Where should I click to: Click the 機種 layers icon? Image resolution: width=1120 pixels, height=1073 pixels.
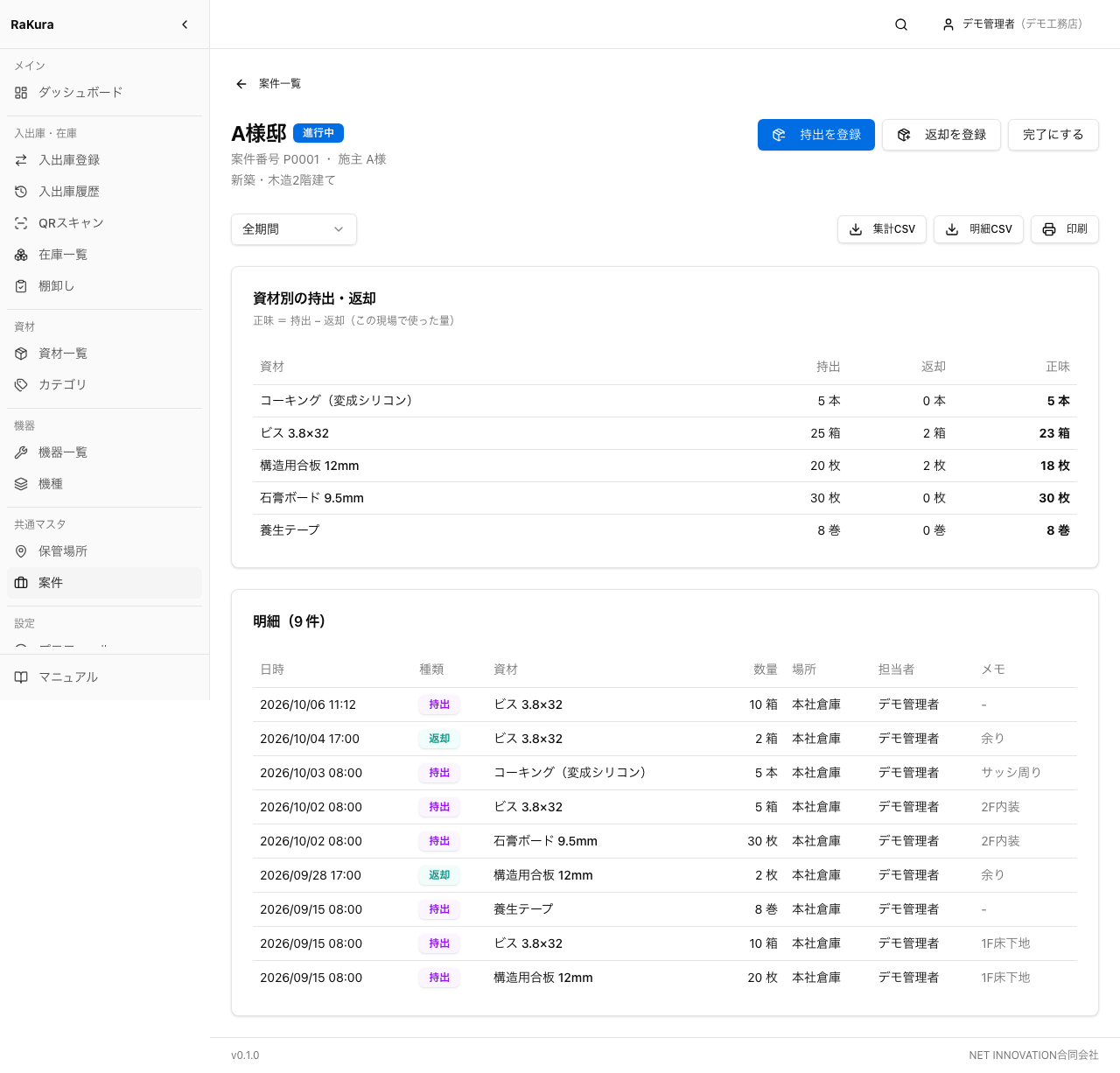click(21, 484)
